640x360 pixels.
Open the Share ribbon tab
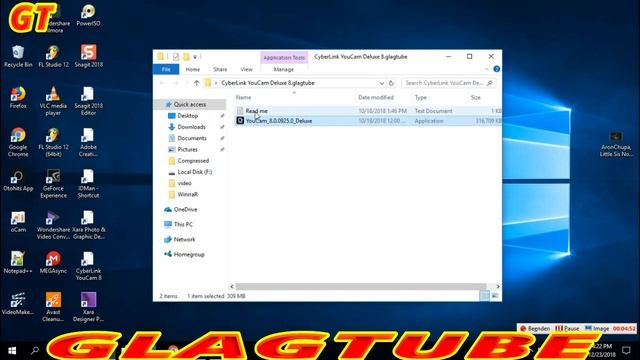[220, 69]
